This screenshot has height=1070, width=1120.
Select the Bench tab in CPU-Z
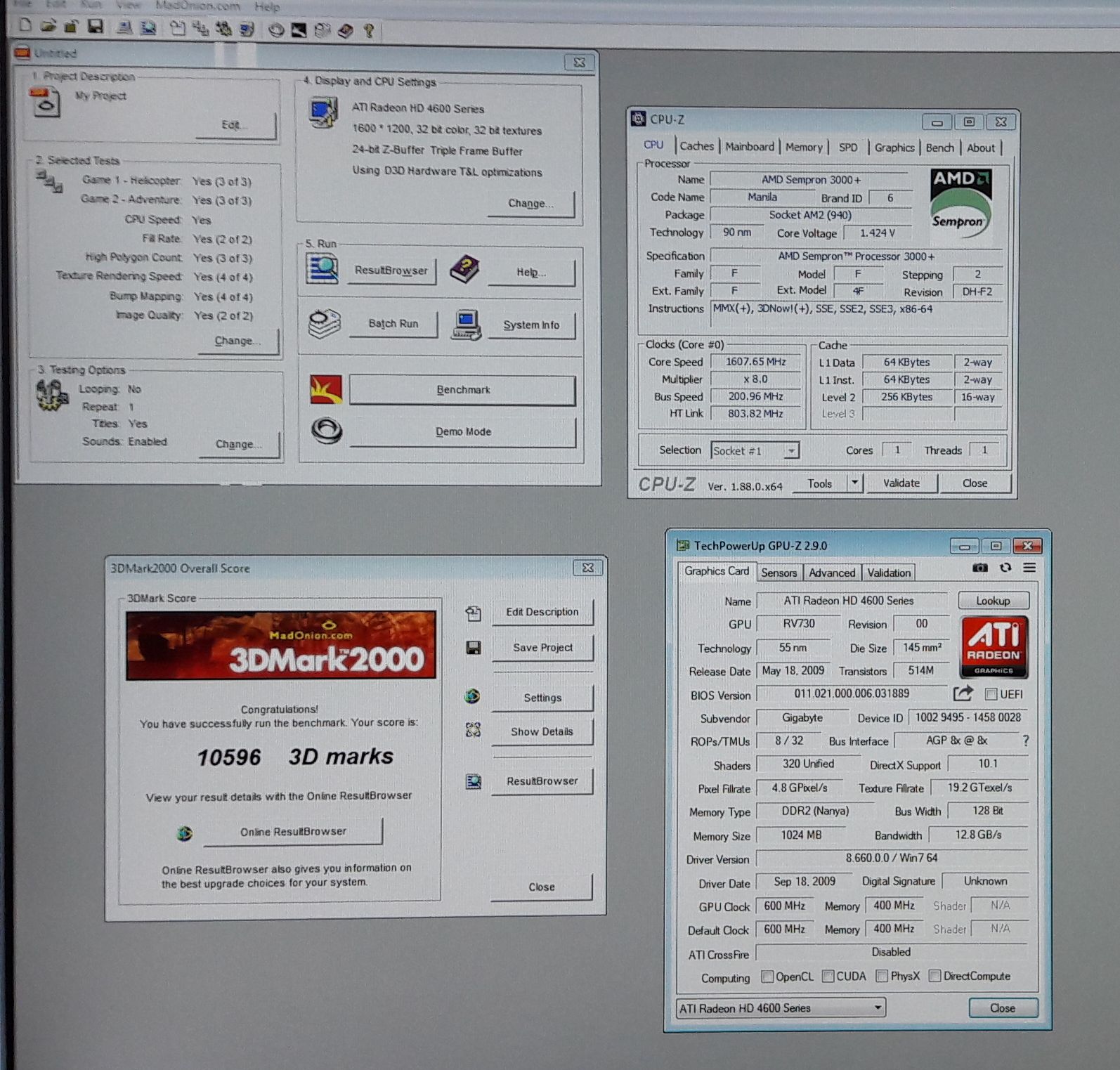click(x=940, y=148)
